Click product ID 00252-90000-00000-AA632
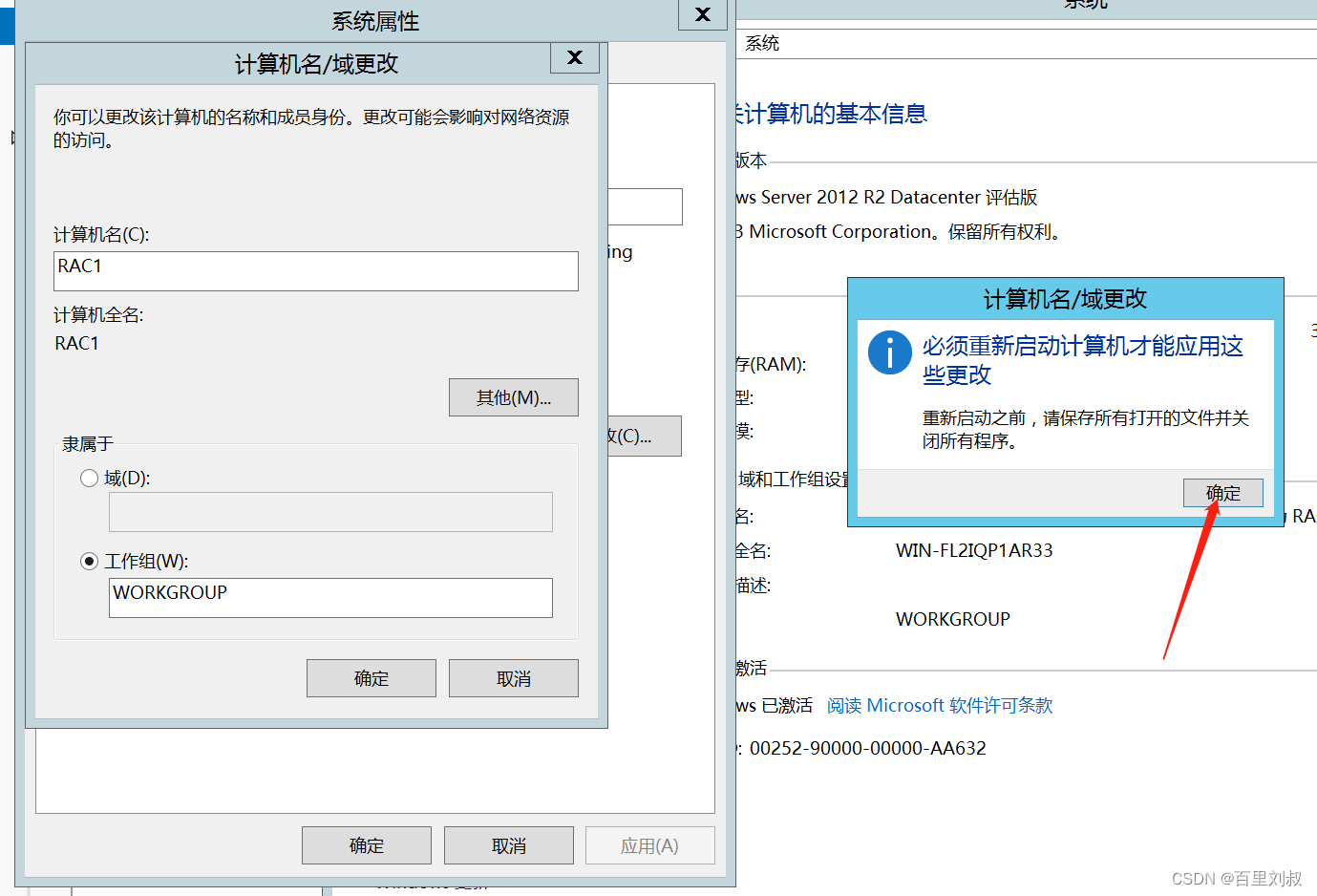The width and height of the screenshot is (1317, 896). (868, 748)
